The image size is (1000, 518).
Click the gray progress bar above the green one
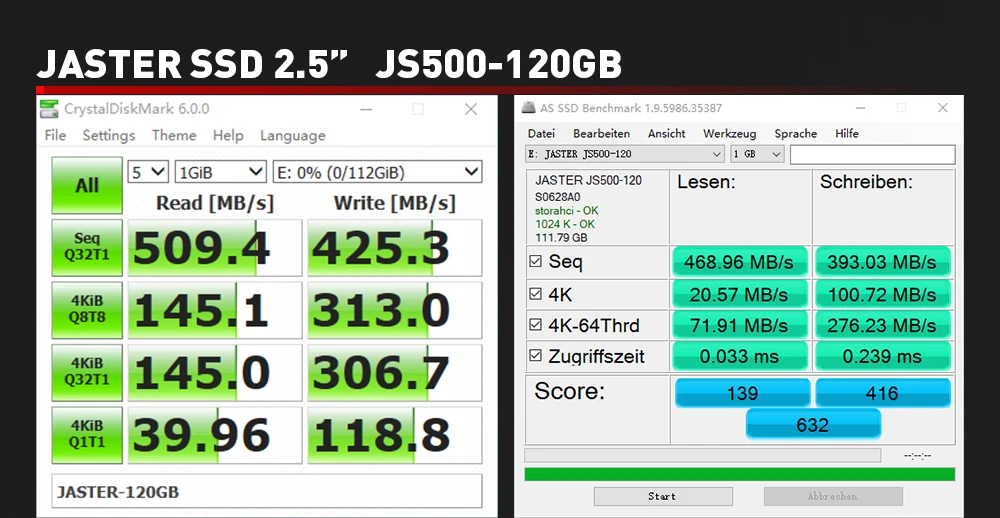click(702, 455)
